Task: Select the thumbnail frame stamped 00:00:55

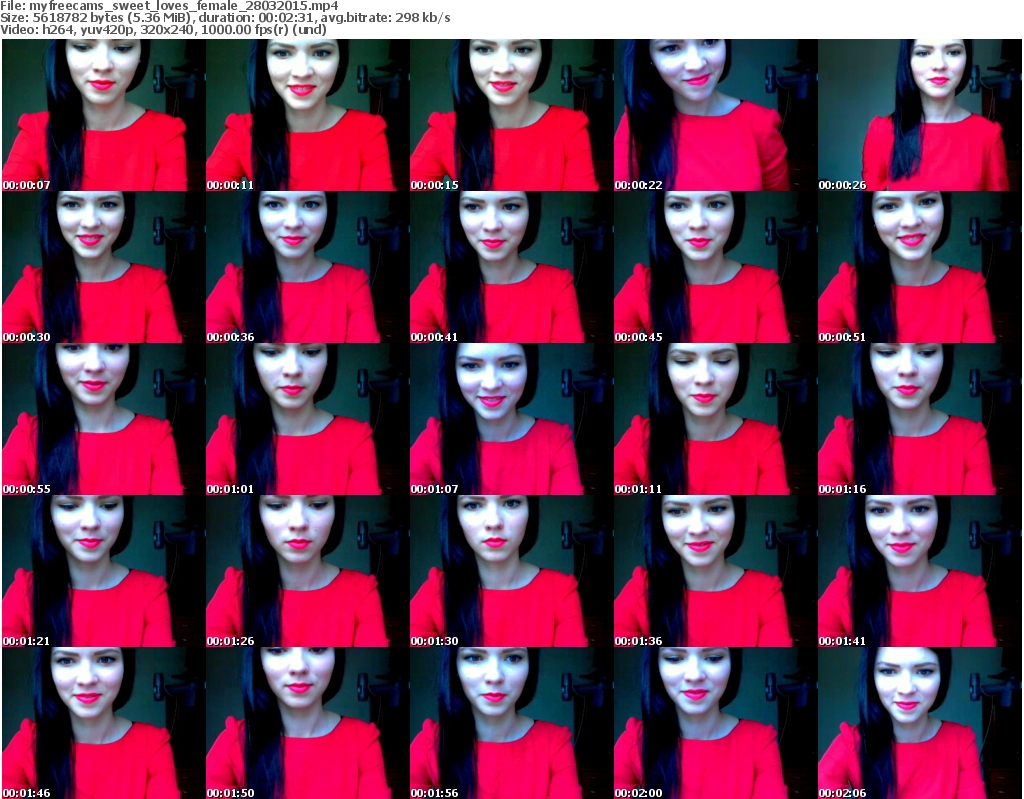Action: (x=103, y=419)
